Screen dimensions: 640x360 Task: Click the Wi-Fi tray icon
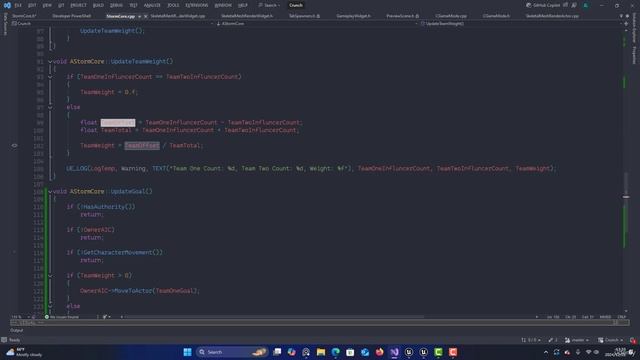[x=588, y=352]
